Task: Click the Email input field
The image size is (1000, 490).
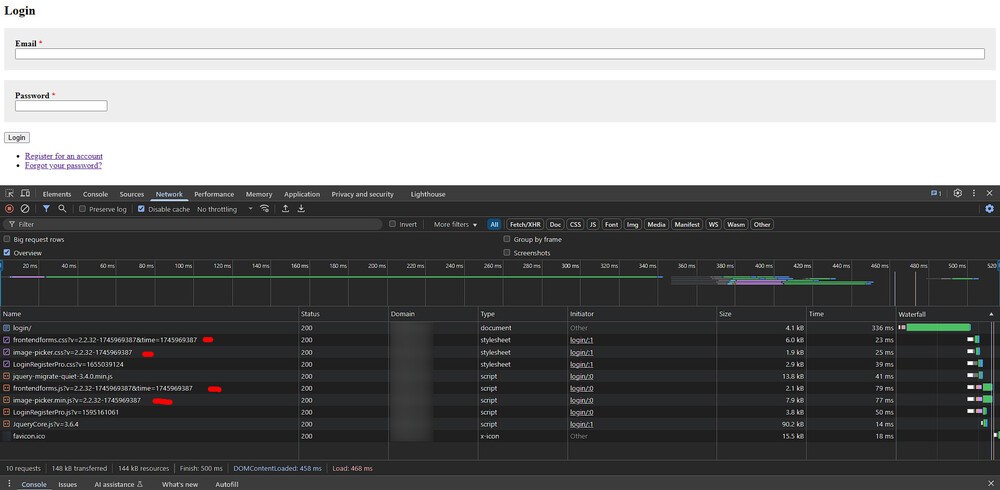Action: click(500, 54)
